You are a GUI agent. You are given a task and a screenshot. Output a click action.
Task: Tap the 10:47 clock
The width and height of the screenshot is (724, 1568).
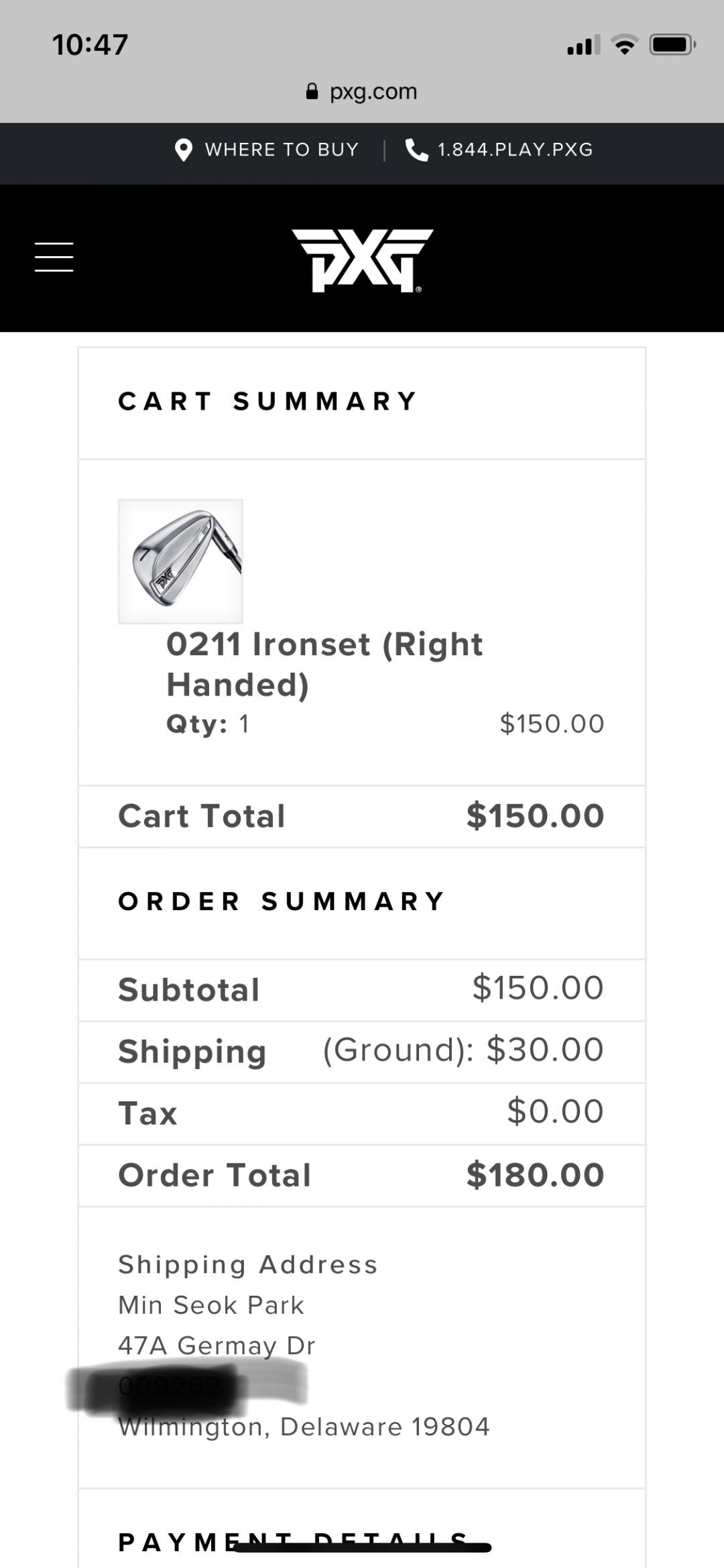tap(90, 45)
